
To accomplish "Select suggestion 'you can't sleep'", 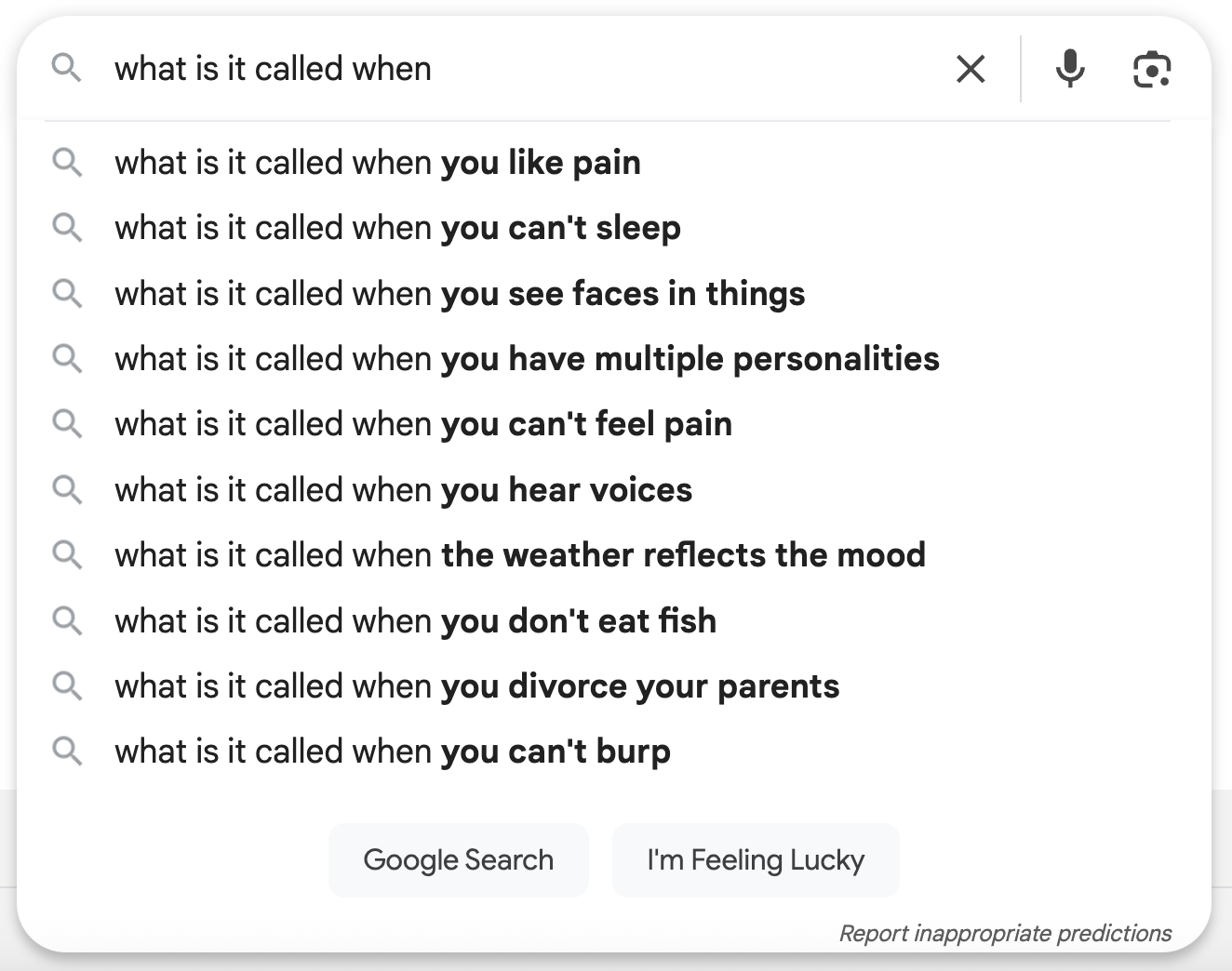I will 614,228.
